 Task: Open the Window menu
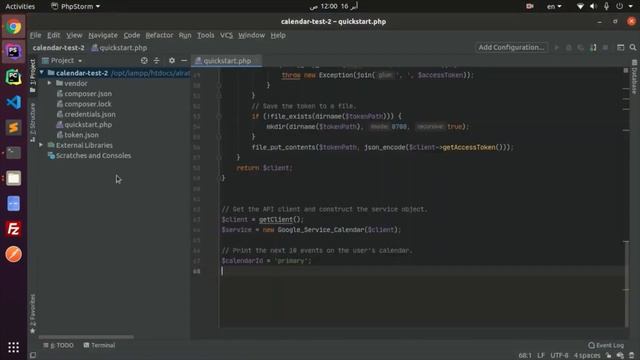[251, 36]
